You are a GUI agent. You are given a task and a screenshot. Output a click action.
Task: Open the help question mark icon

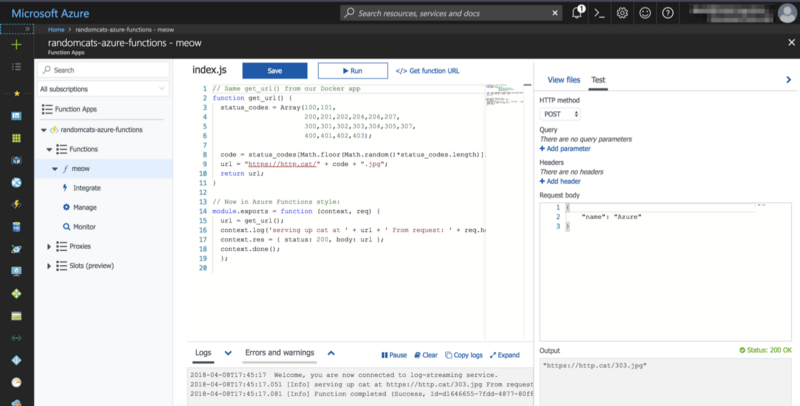(667, 13)
